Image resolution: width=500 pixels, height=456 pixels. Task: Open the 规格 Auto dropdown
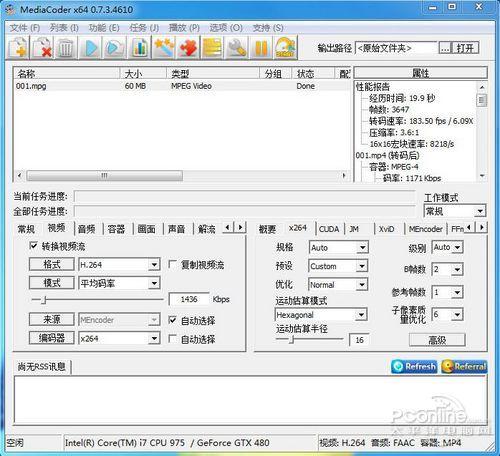(x=362, y=247)
